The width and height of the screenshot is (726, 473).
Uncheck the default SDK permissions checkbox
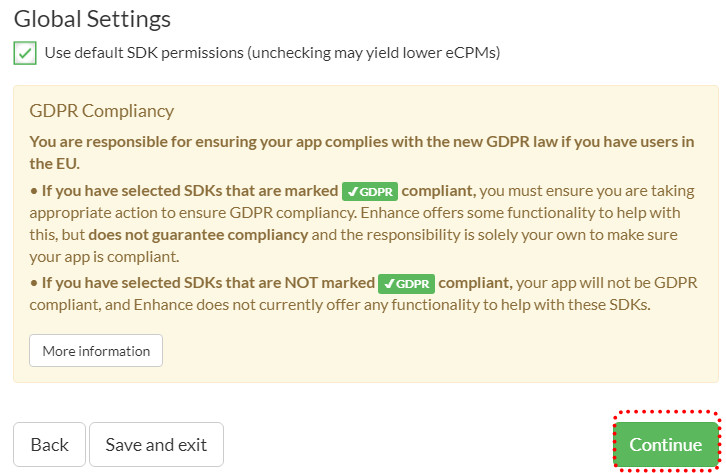pos(25,53)
